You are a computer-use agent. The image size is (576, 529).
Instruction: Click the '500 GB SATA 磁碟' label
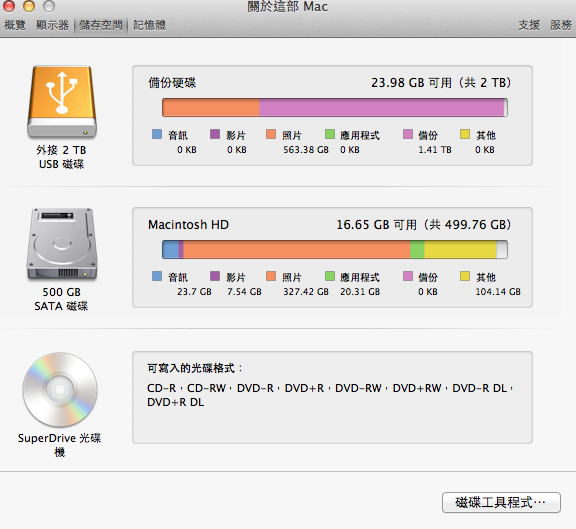61,299
